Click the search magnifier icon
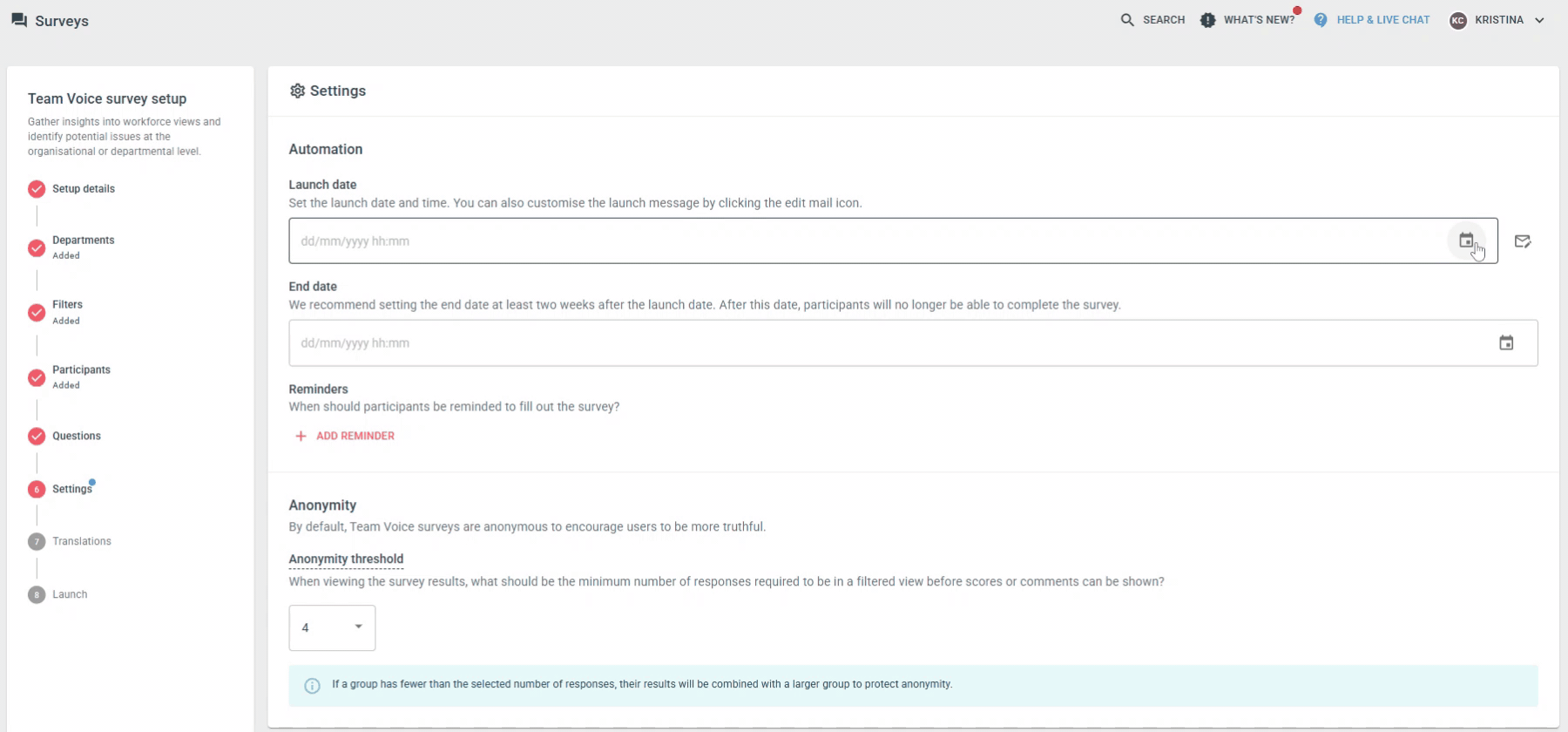The height and width of the screenshot is (732, 1568). click(1127, 20)
